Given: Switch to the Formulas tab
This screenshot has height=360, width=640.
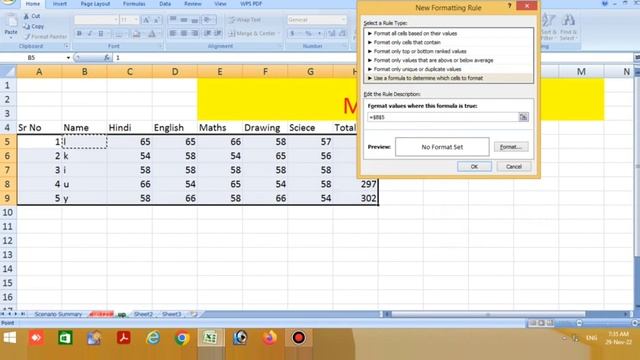Looking at the screenshot, I should (x=134, y=4).
